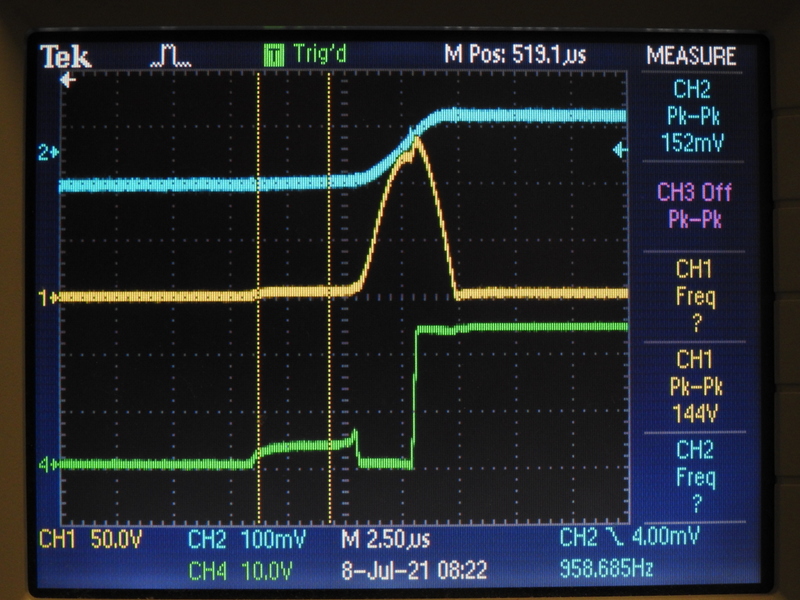Click the CH2 4.00mV trigger level readout
Image resolution: width=800 pixels, height=600 pixels.
pyautogui.click(x=629, y=537)
